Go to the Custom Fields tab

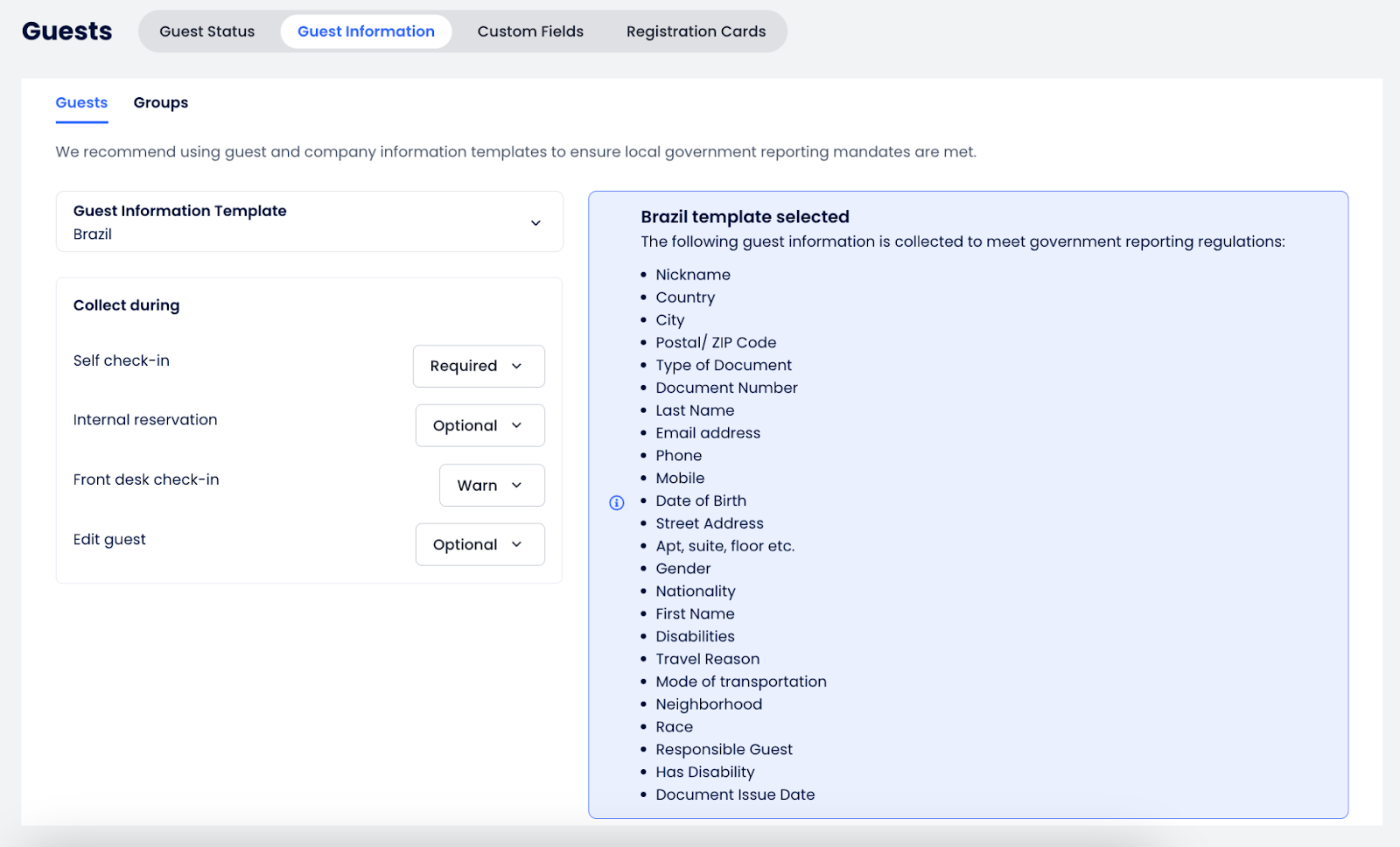tap(530, 31)
